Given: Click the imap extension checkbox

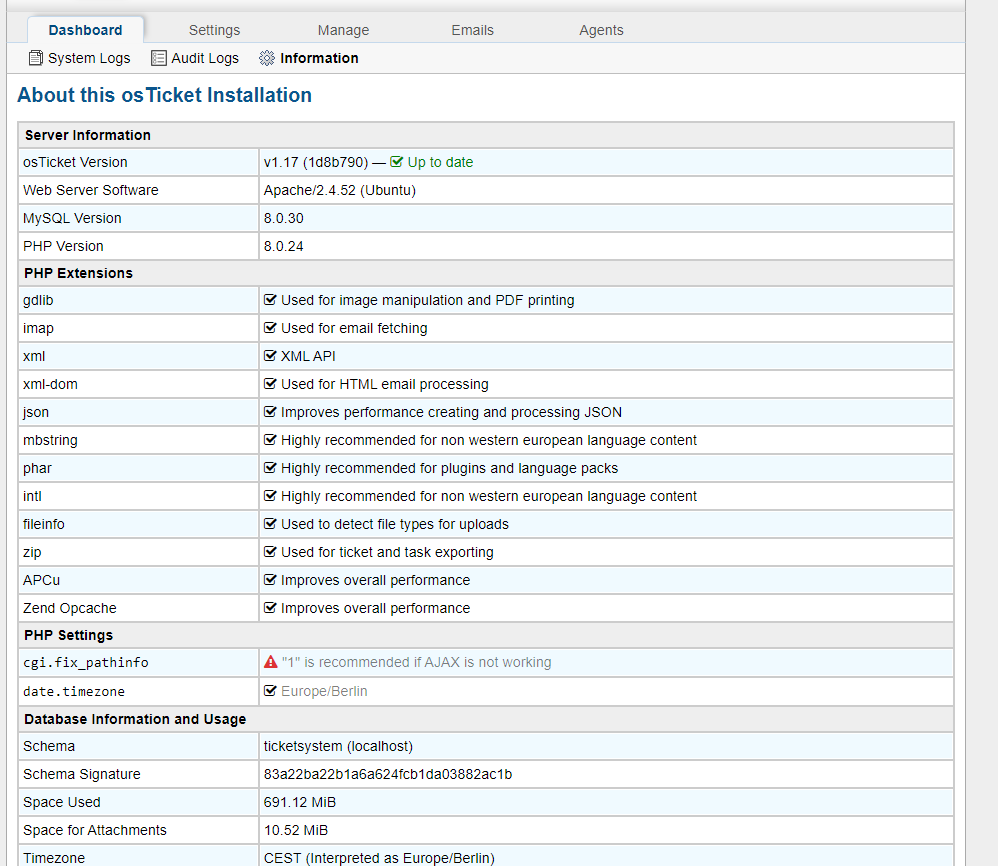Looking at the screenshot, I should click(x=270, y=328).
